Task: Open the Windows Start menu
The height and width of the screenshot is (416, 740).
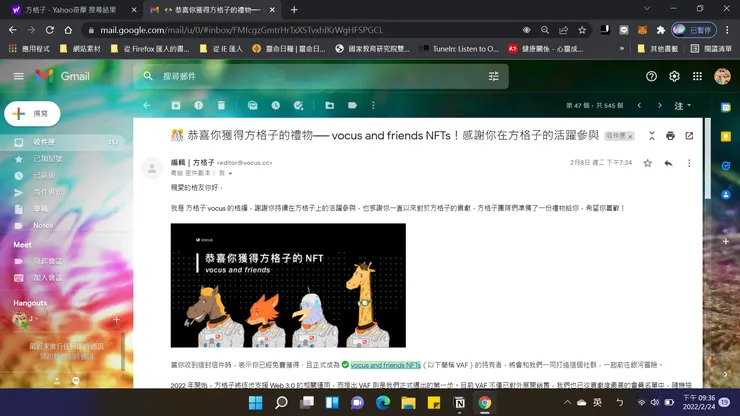Action: [x=255, y=403]
